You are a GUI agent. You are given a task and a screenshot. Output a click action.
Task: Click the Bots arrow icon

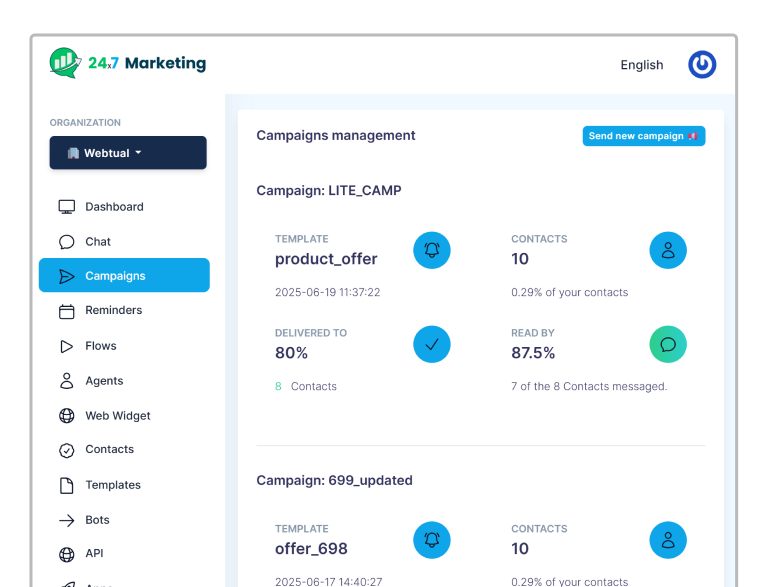[67, 520]
